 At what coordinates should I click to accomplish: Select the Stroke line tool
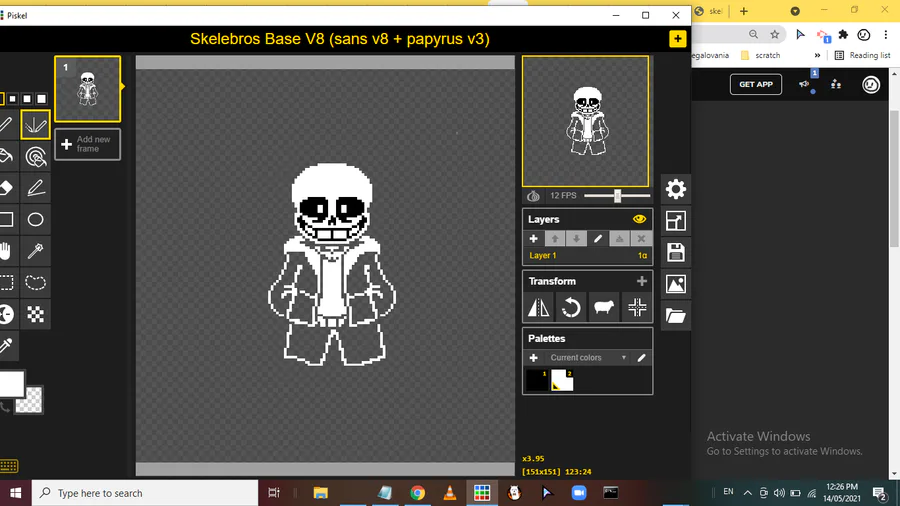click(x=35, y=188)
